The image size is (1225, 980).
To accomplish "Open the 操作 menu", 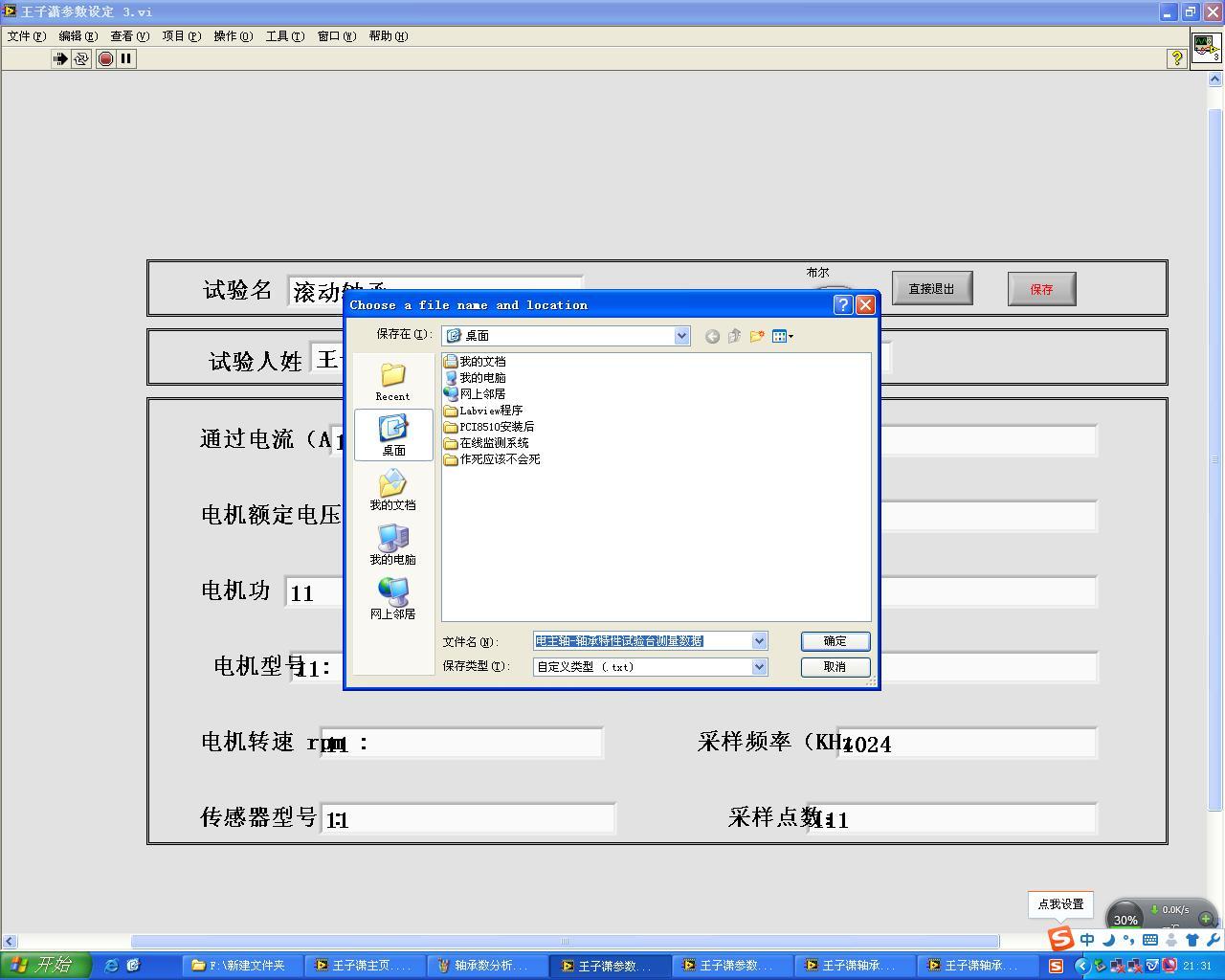I will pyautogui.click(x=233, y=35).
